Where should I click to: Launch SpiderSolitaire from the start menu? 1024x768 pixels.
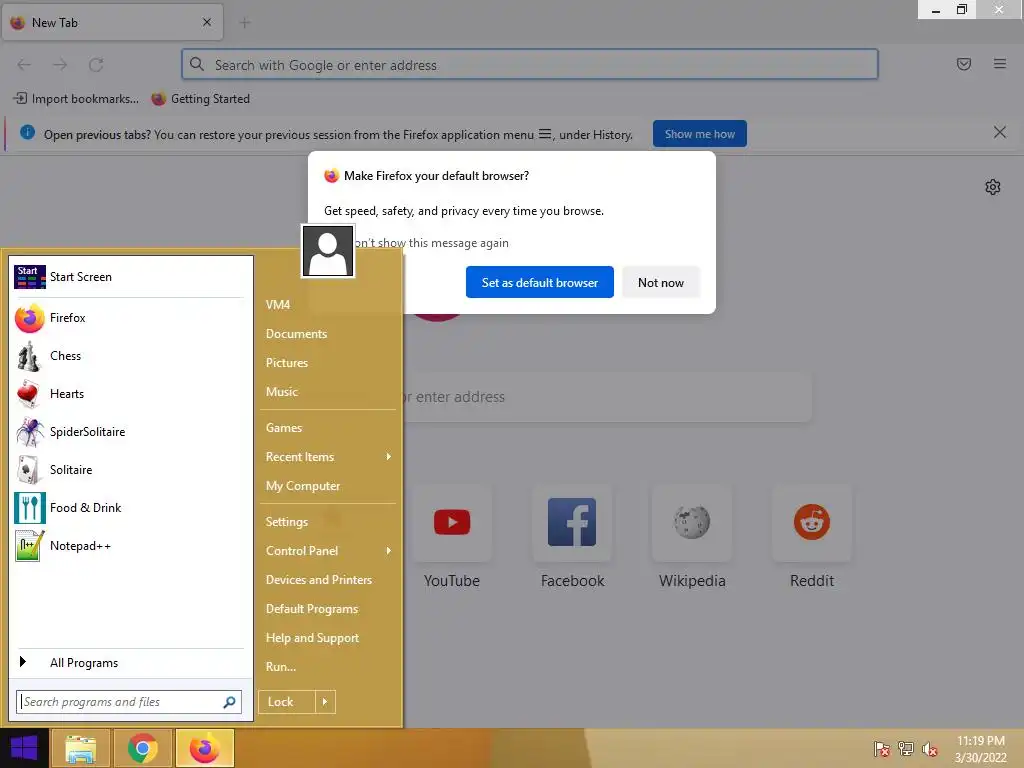[x=129, y=432]
